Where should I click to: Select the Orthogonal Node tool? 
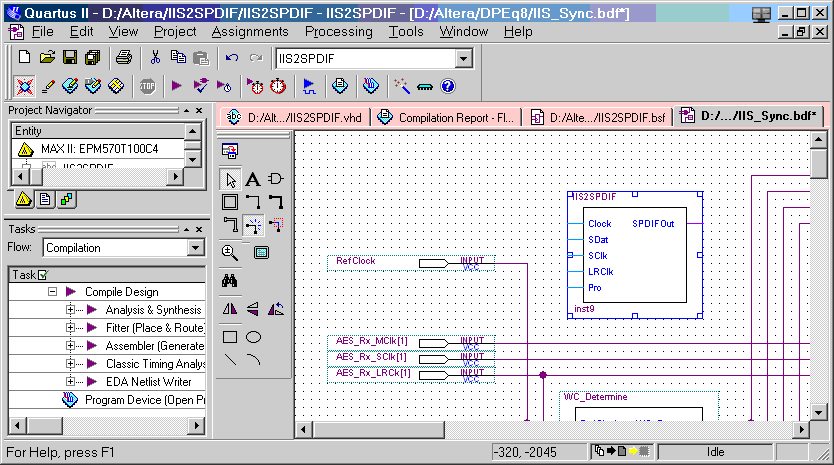tap(253, 202)
